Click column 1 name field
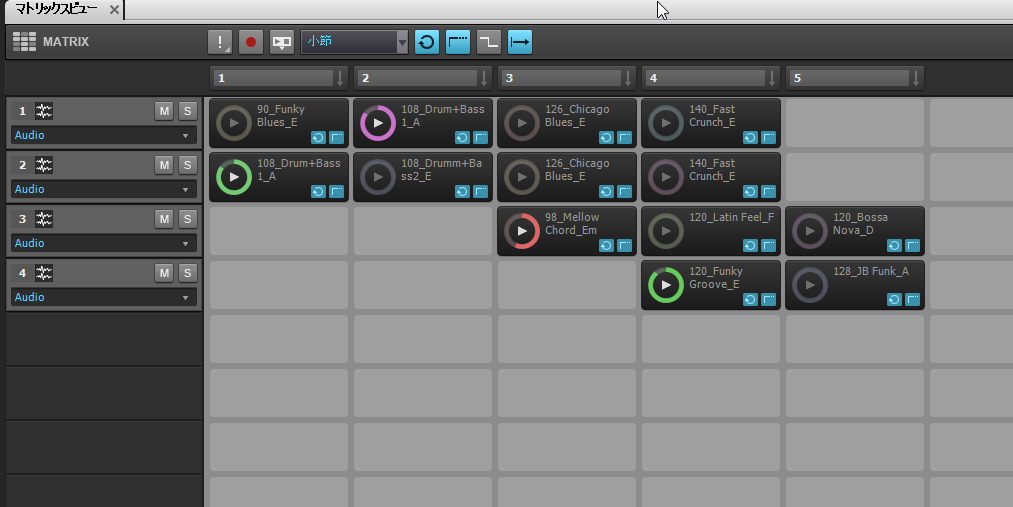The width and height of the screenshot is (1013, 507). pos(273,78)
